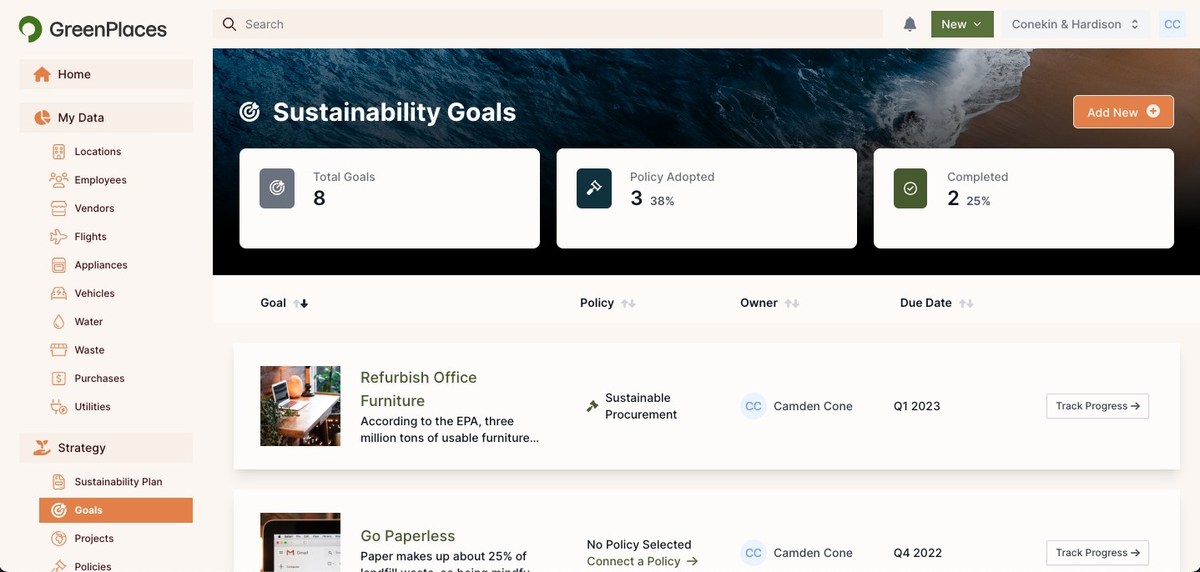The height and width of the screenshot is (572, 1200).
Task: Click the Purchases dollar icon
Action: 58,378
